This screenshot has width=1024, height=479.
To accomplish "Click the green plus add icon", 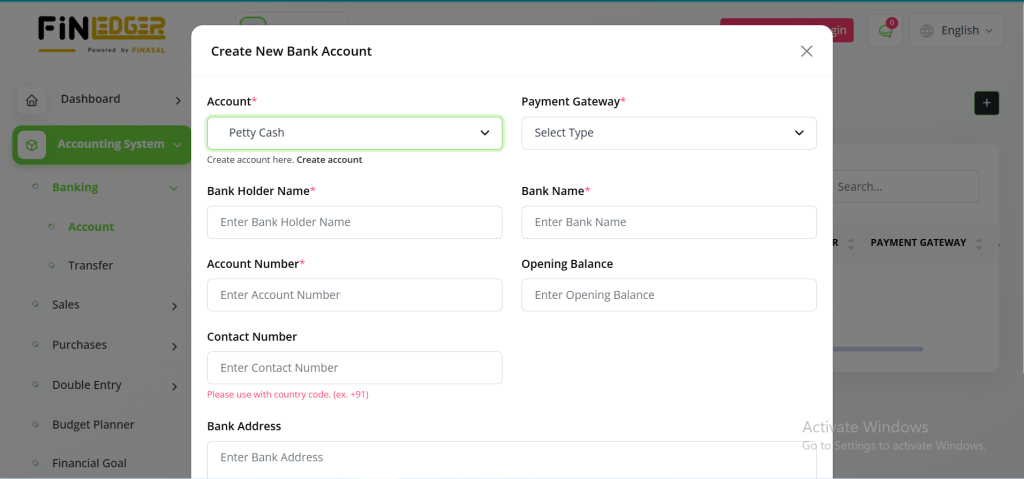I will (986, 102).
